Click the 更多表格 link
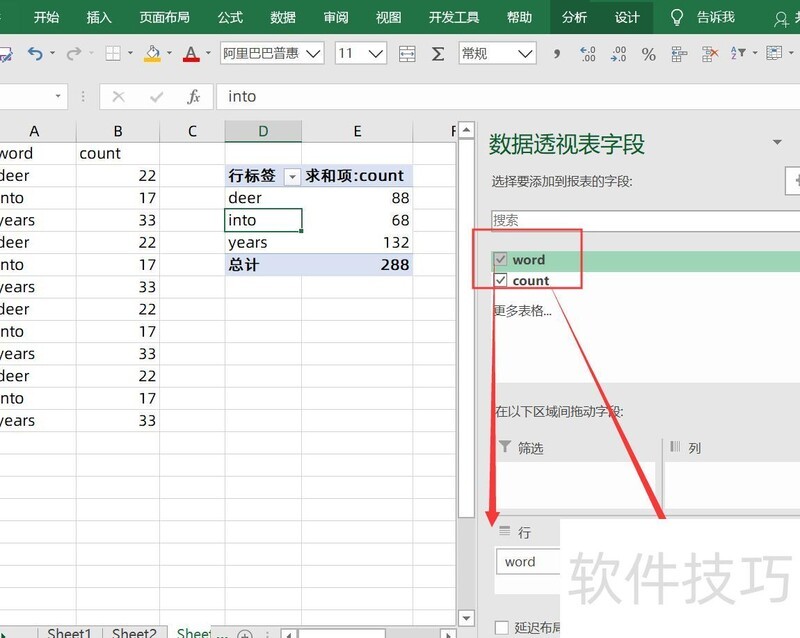The width and height of the screenshot is (800, 638). pyautogui.click(x=522, y=310)
